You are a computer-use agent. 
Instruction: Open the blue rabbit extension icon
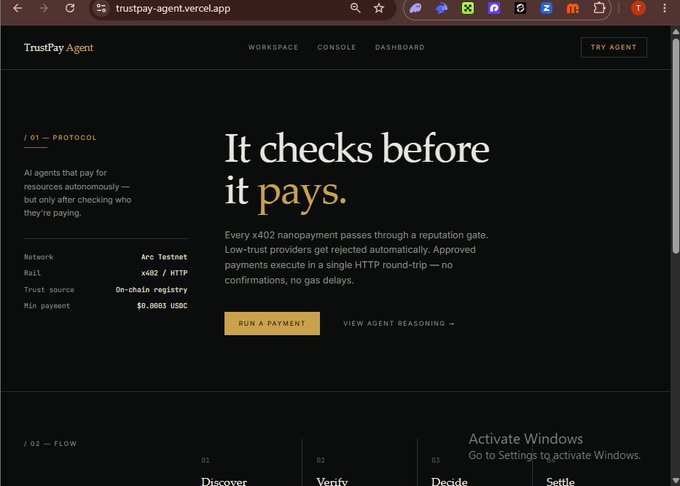pyautogui.click(x=441, y=8)
